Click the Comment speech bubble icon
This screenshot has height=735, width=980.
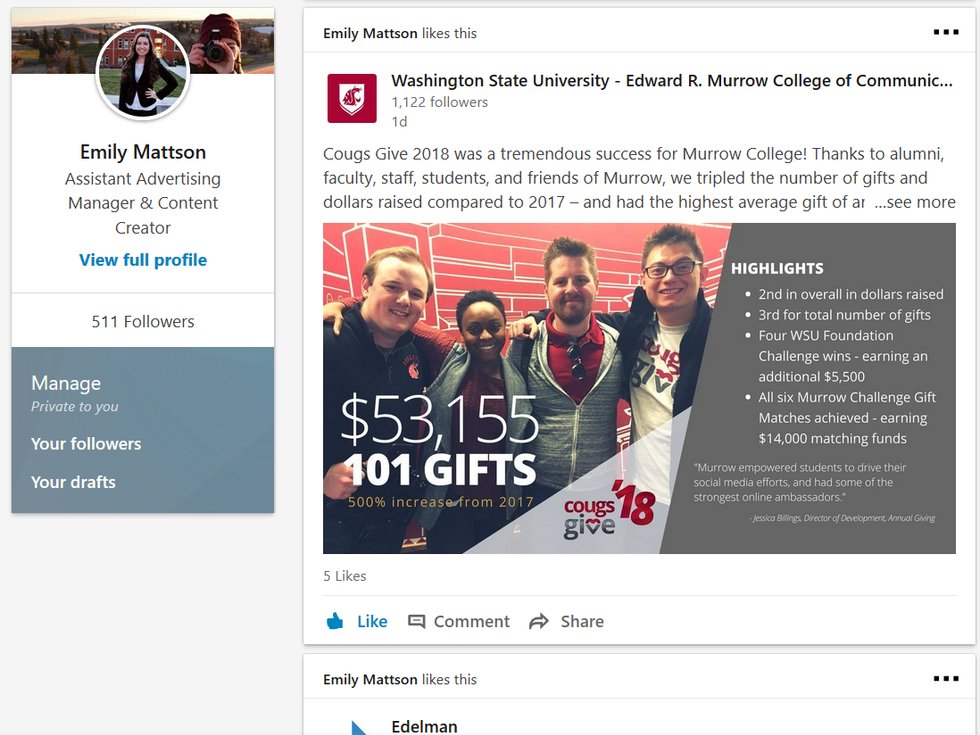417,621
